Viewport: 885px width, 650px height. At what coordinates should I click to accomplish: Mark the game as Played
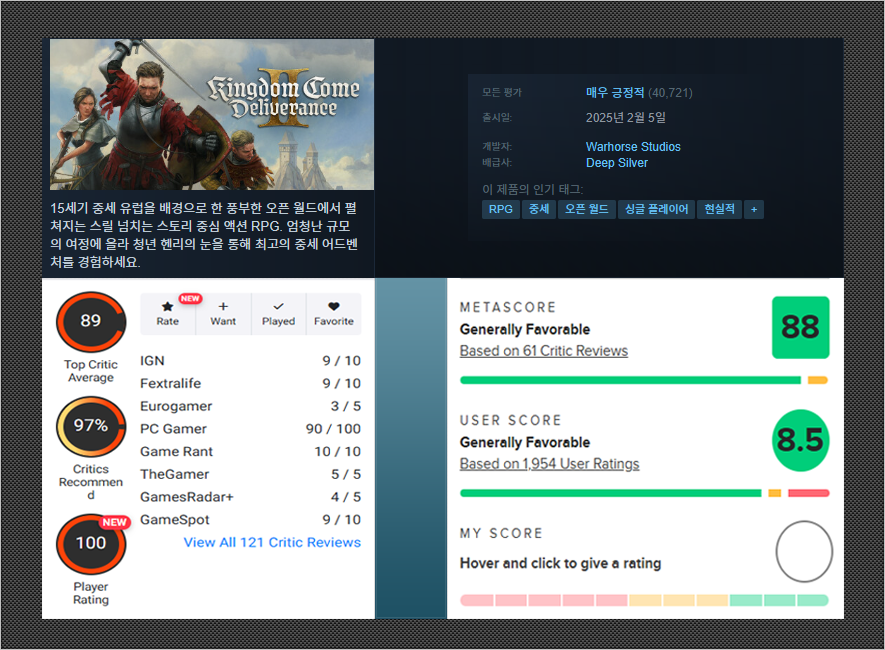[x=279, y=314]
